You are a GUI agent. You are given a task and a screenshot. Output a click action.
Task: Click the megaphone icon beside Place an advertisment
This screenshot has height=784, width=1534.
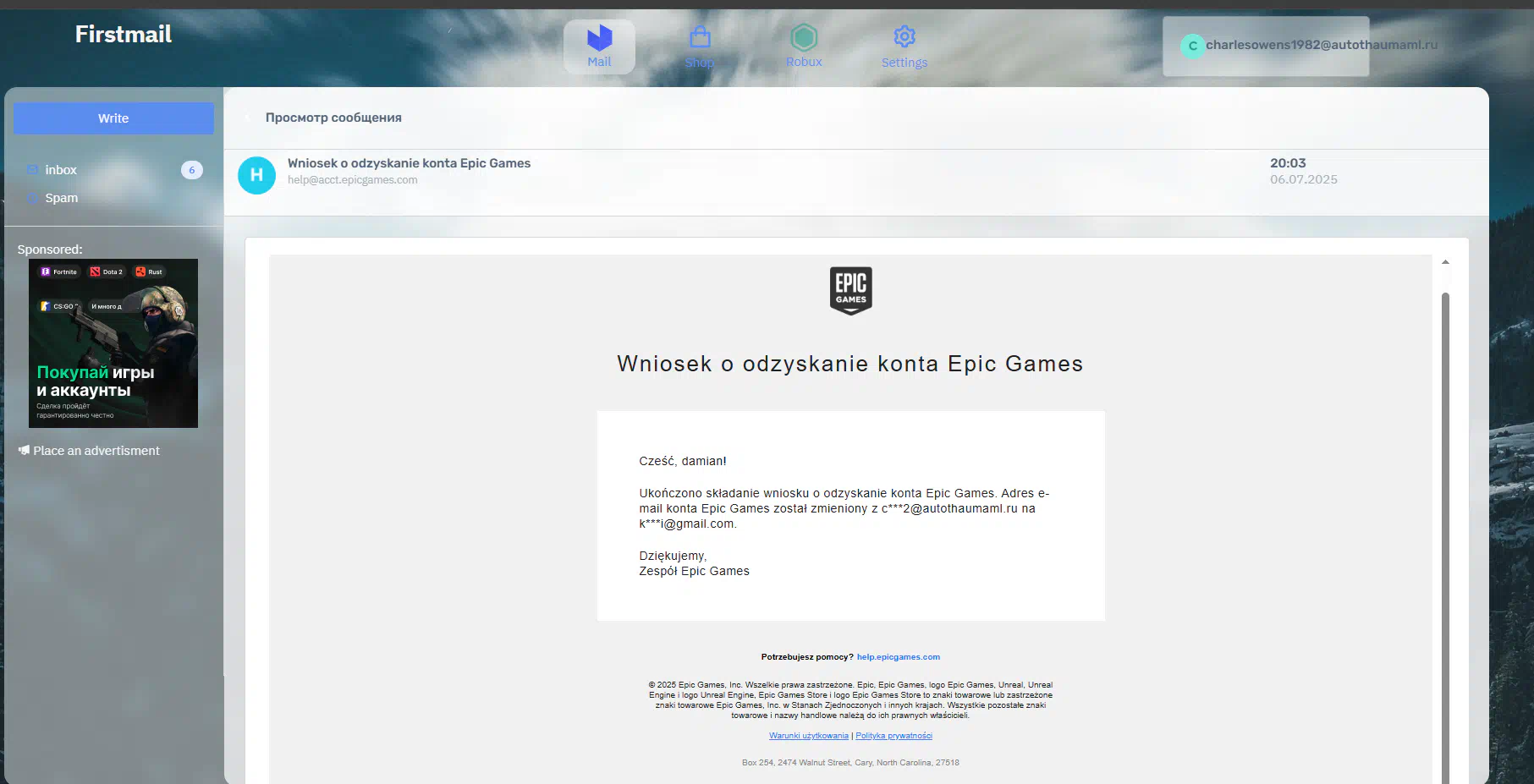click(x=24, y=451)
